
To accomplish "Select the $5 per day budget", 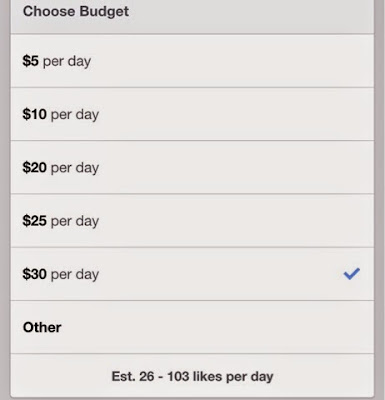I will click(x=192, y=61).
